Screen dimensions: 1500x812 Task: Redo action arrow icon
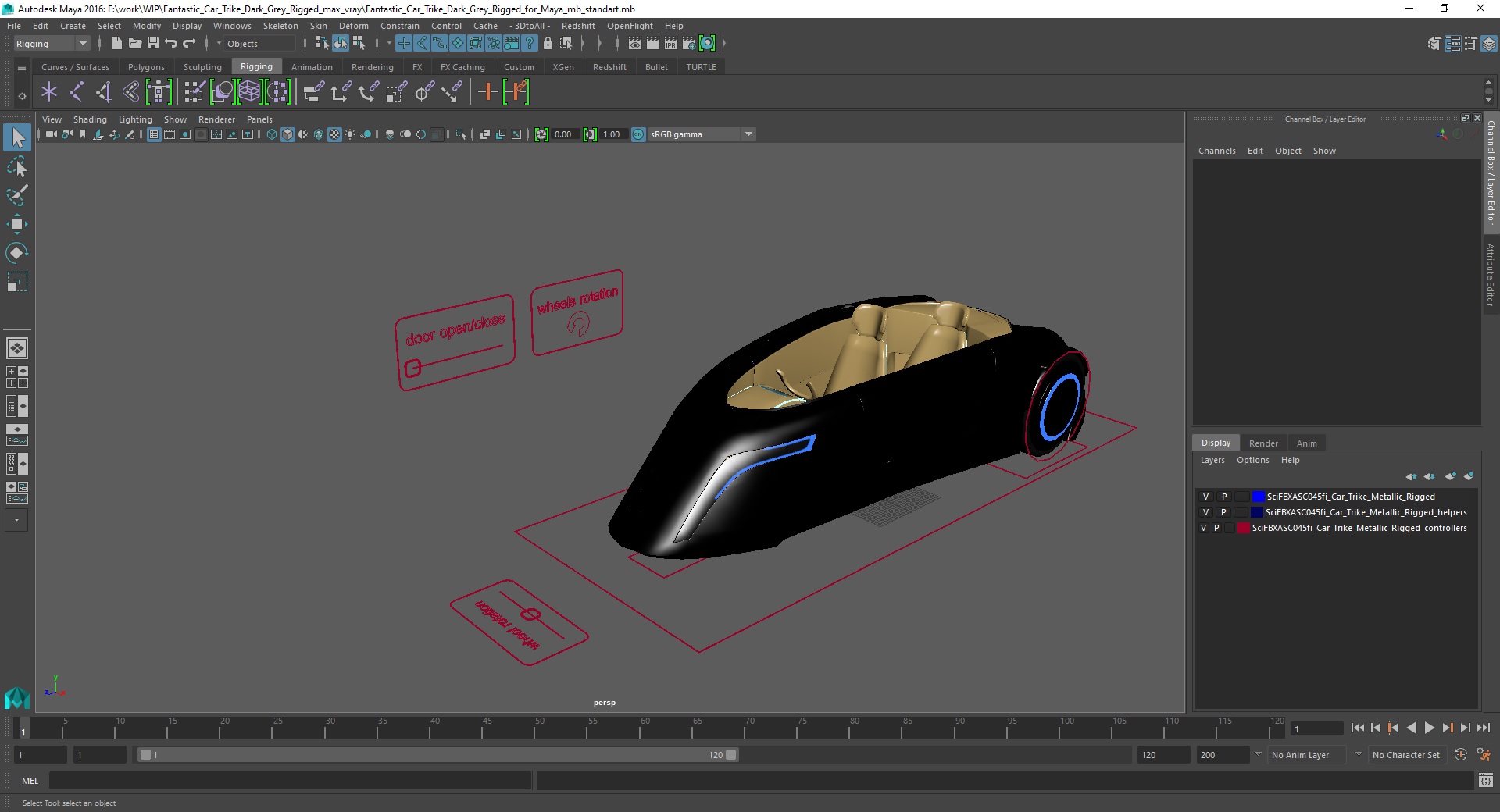tap(189, 44)
